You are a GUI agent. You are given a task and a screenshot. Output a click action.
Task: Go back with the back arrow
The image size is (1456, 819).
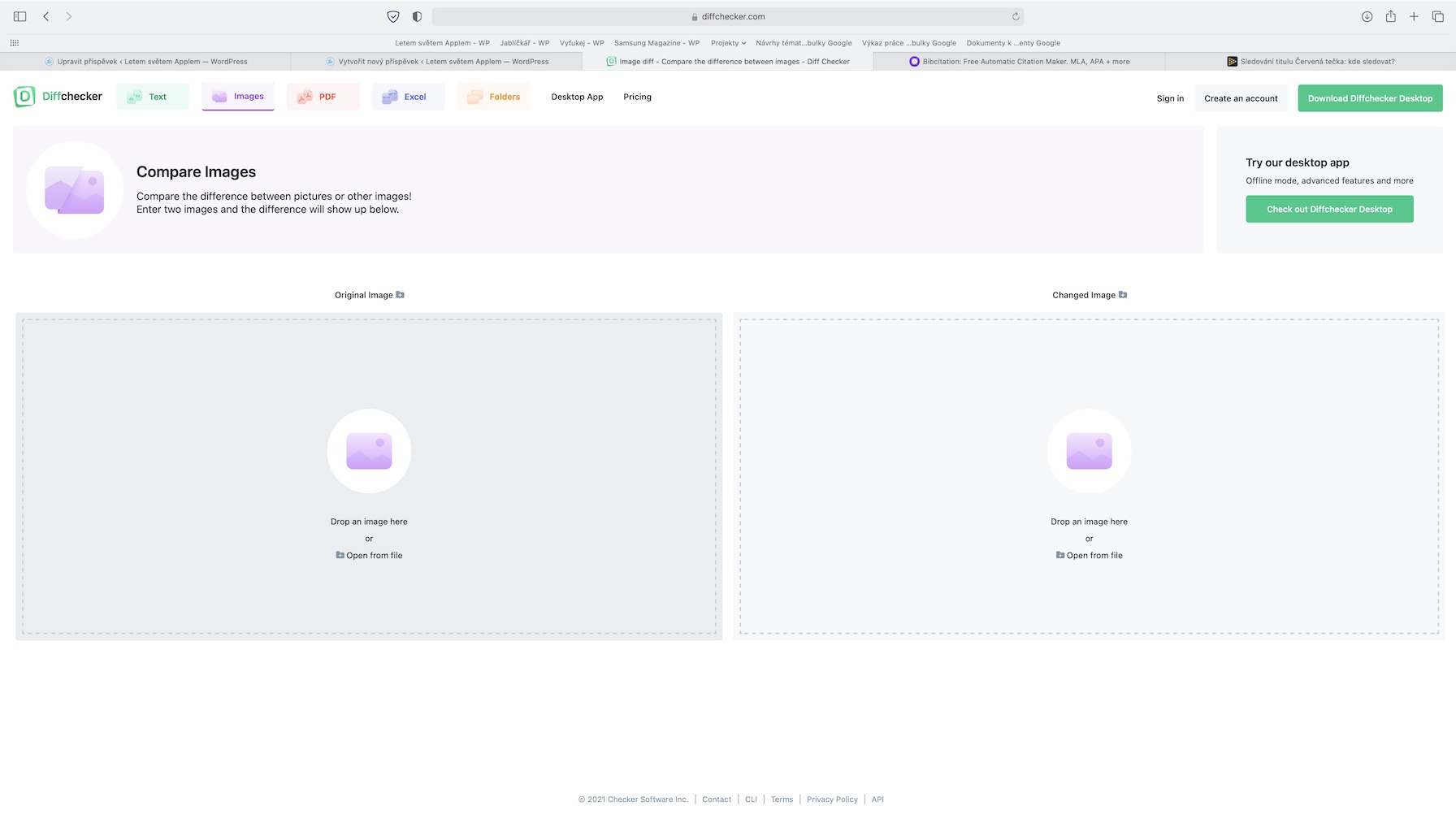point(46,16)
